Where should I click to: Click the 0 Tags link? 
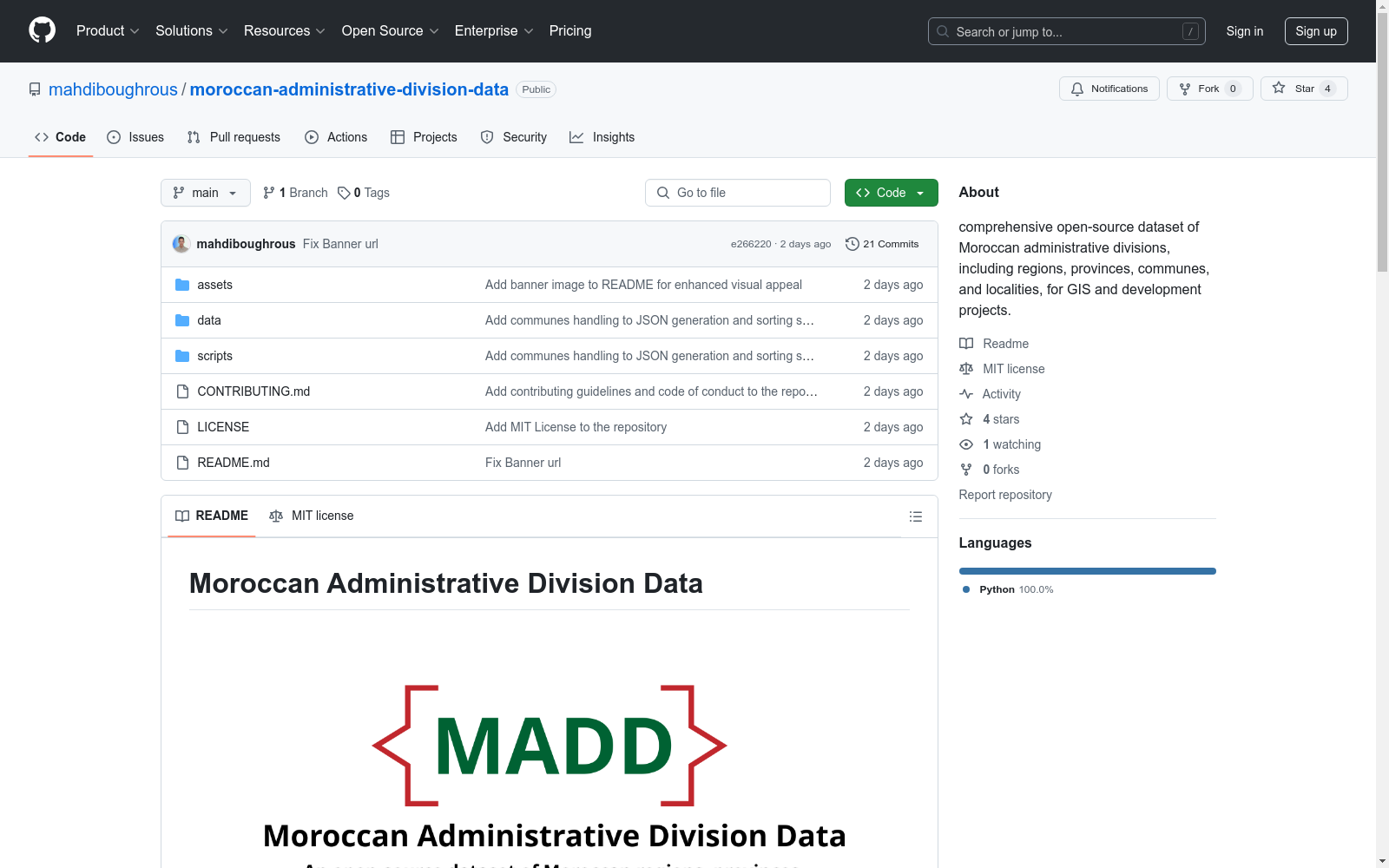pyautogui.click(x=364, y=193)
